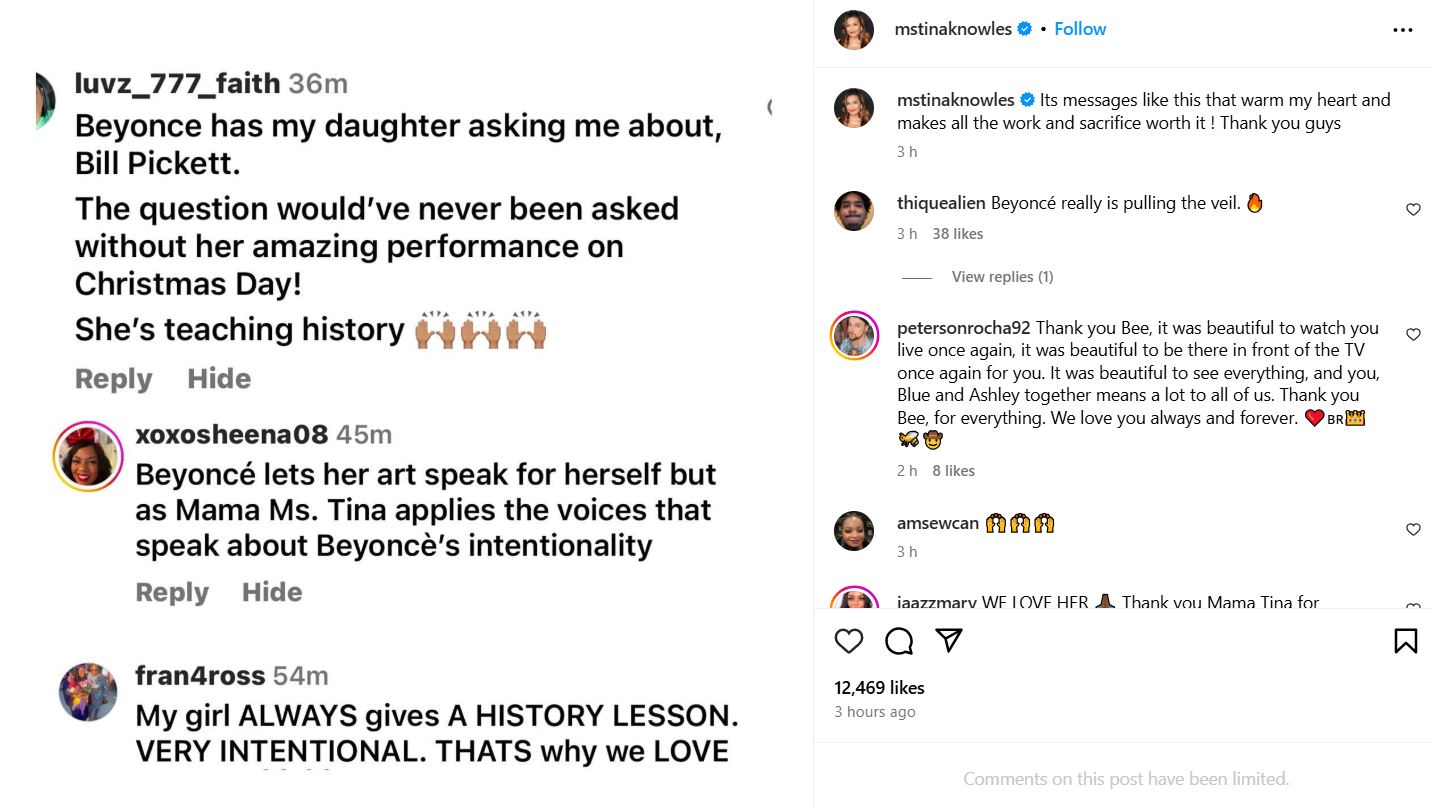Like amsewcan's comment via the heart icon
The image size is (1432, 807).
1413,530
